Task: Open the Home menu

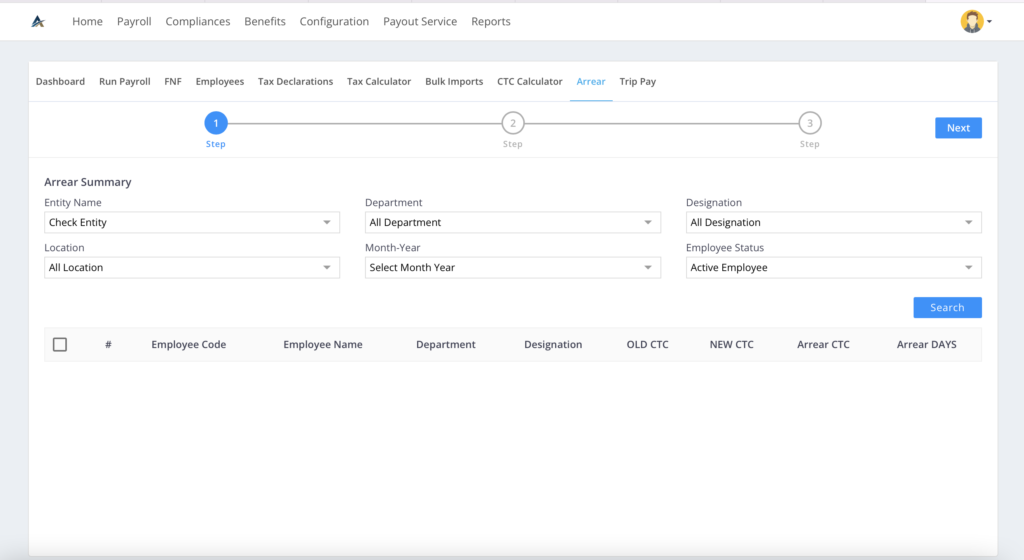Action: 88,22
